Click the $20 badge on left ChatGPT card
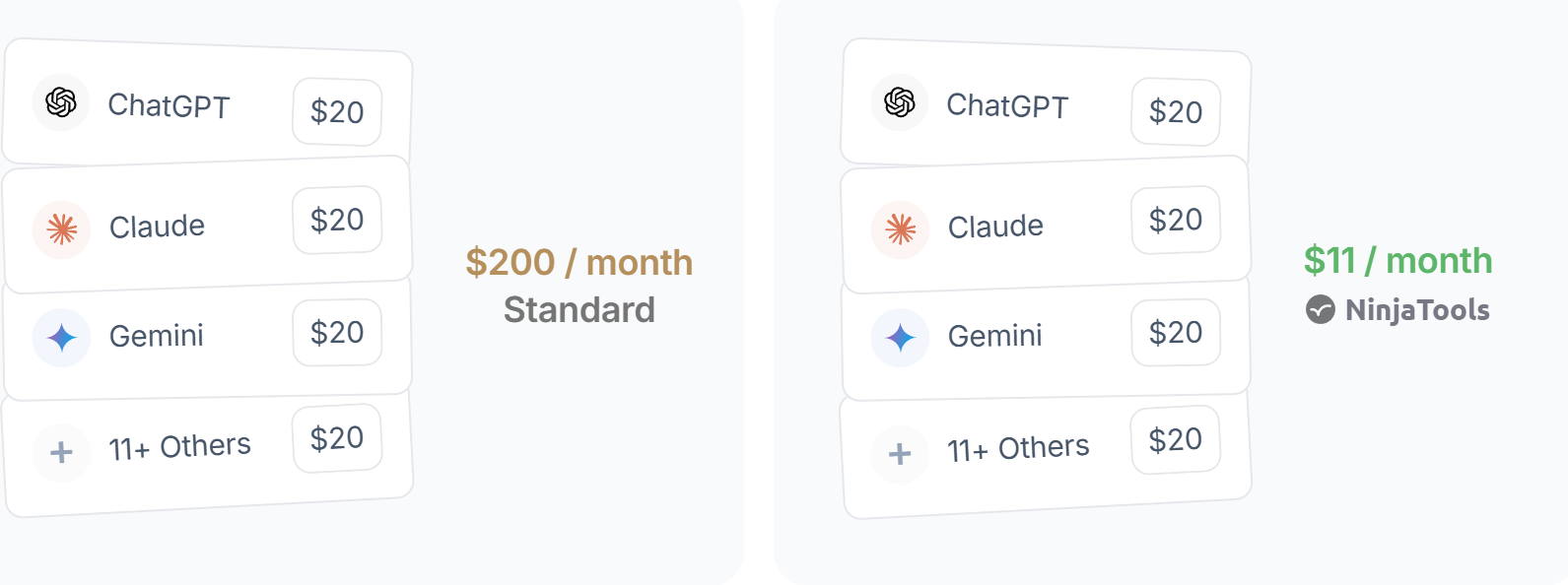1568x585 pixels. (x=337, y=112)
